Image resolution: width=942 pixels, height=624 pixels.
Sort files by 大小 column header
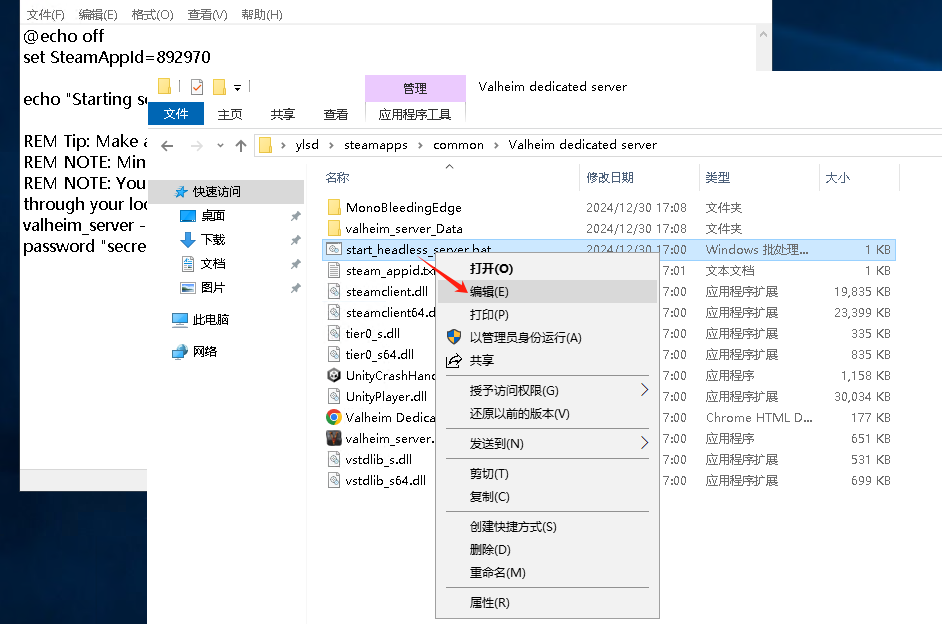pyautogui.click(x=860, y=177)
